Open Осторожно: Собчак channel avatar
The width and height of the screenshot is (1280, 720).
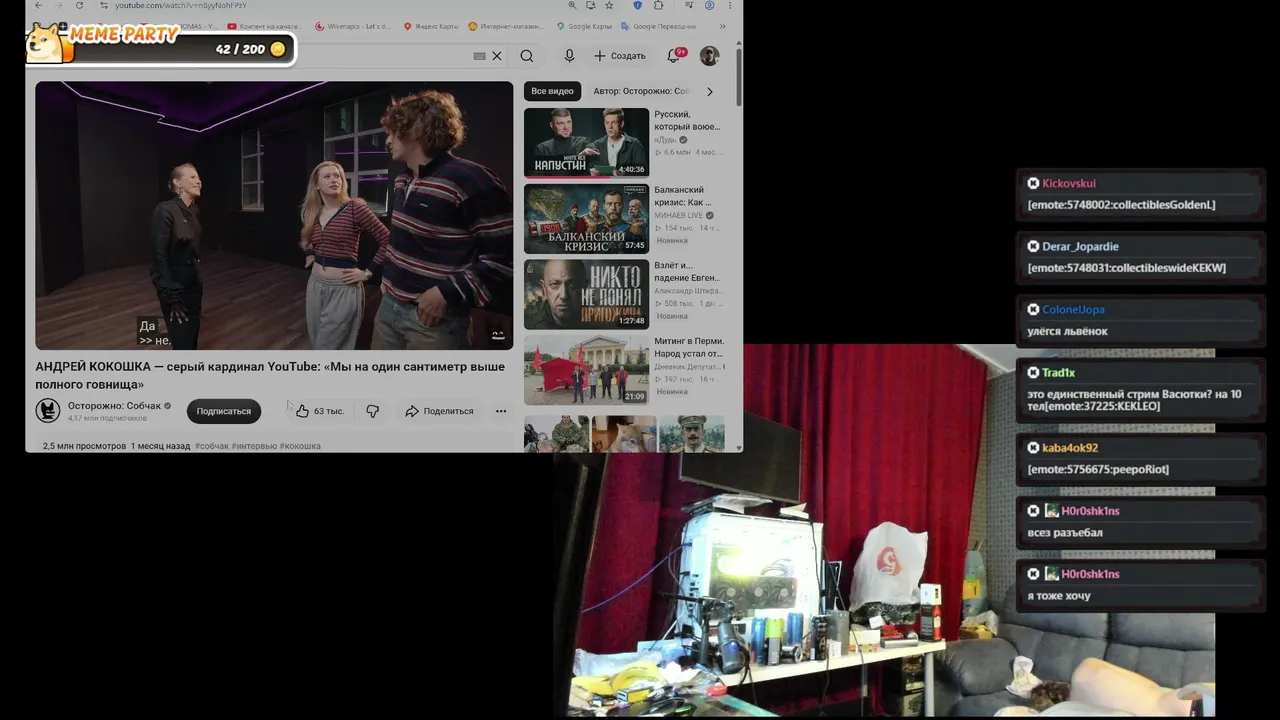tap(48, 410)
